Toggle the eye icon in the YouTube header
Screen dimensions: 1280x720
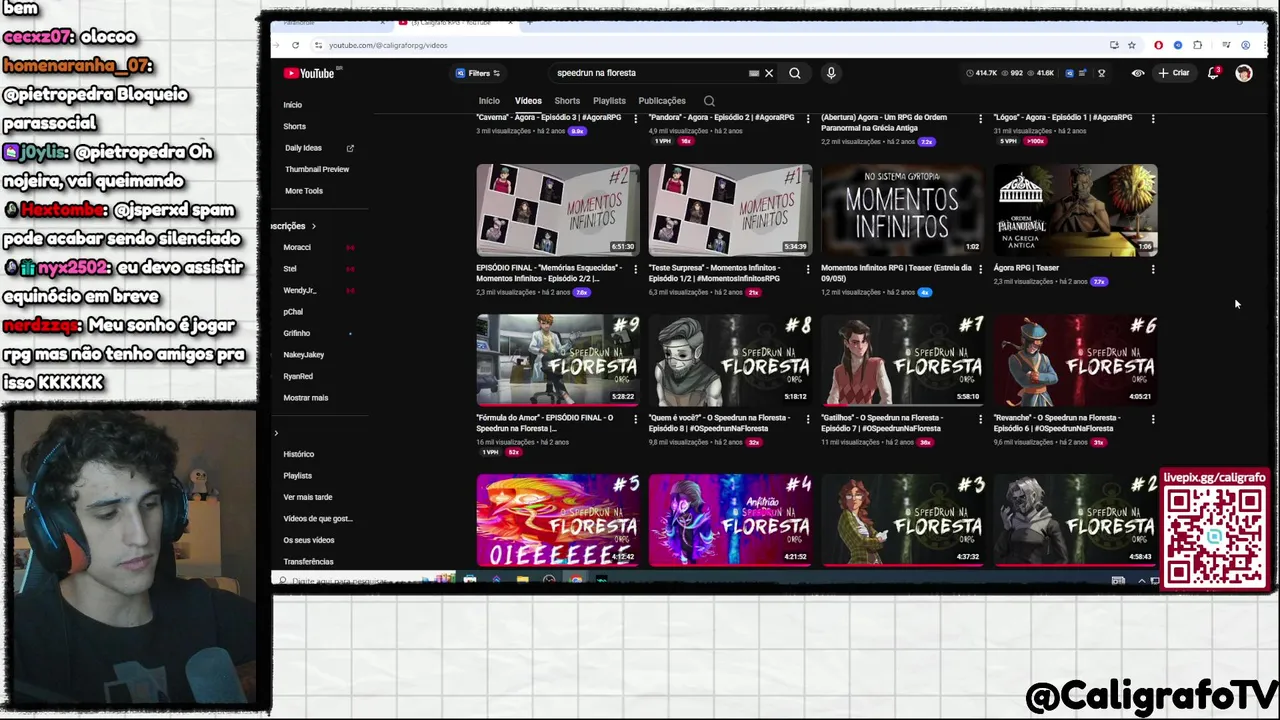(1138, 73)
